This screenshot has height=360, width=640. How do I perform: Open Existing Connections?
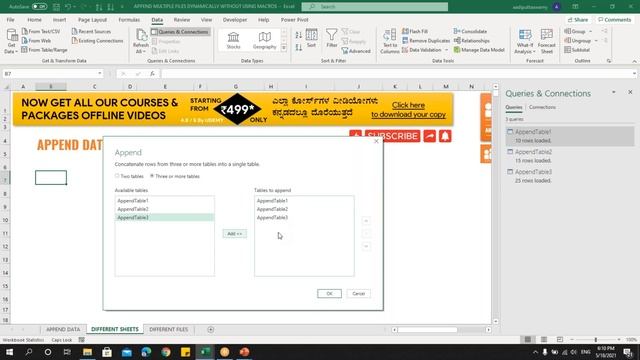tap(98, 41)
